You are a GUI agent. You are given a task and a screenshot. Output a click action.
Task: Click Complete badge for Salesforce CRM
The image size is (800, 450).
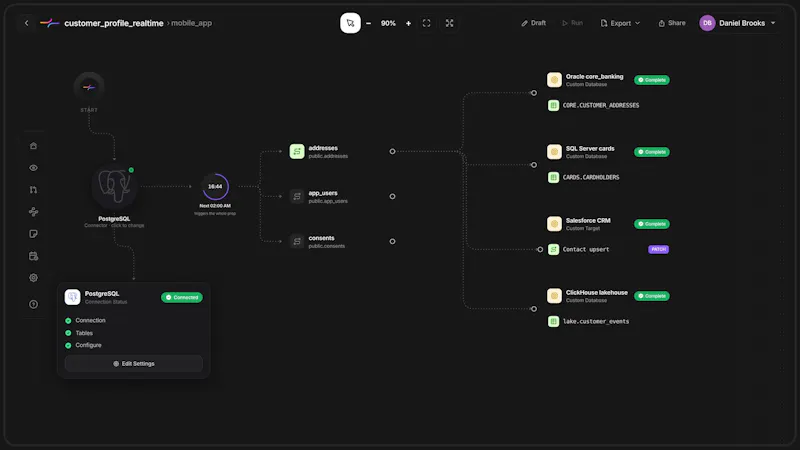tap(652, 224)
